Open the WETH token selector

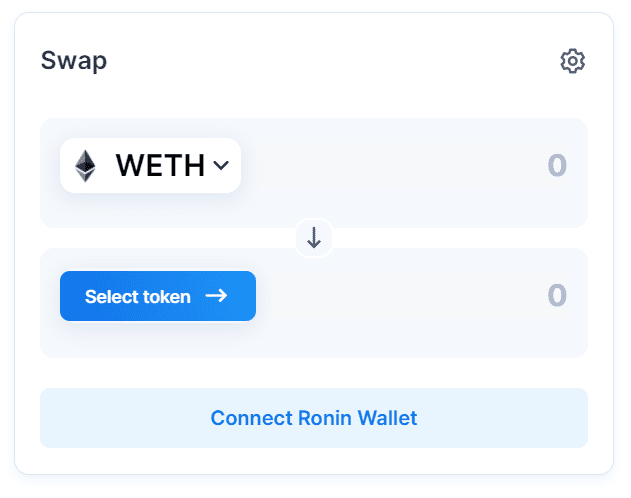click(x=150, y=165)
